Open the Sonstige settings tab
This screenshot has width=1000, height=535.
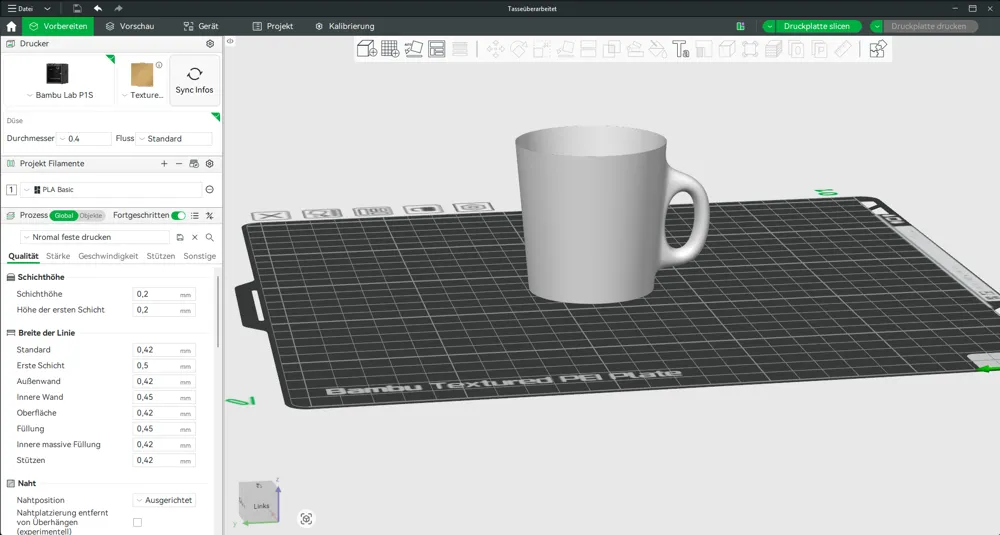click(x=200, y=256)
